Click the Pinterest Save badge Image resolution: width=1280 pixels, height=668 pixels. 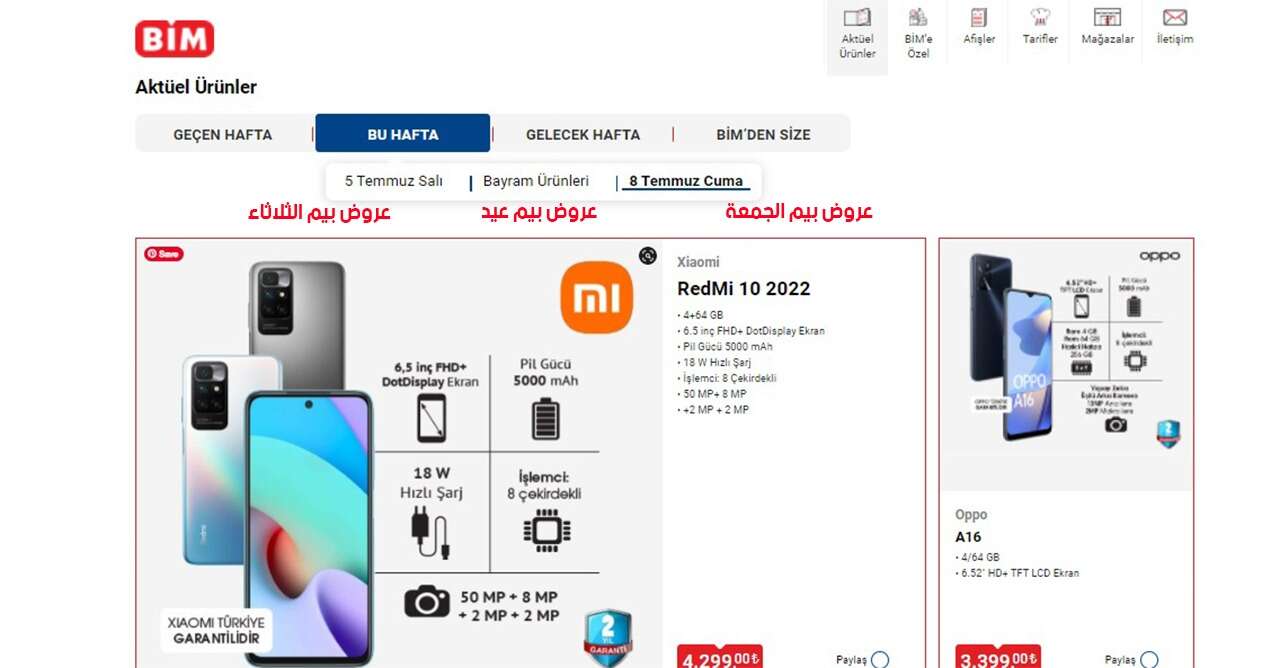[164, 254]
